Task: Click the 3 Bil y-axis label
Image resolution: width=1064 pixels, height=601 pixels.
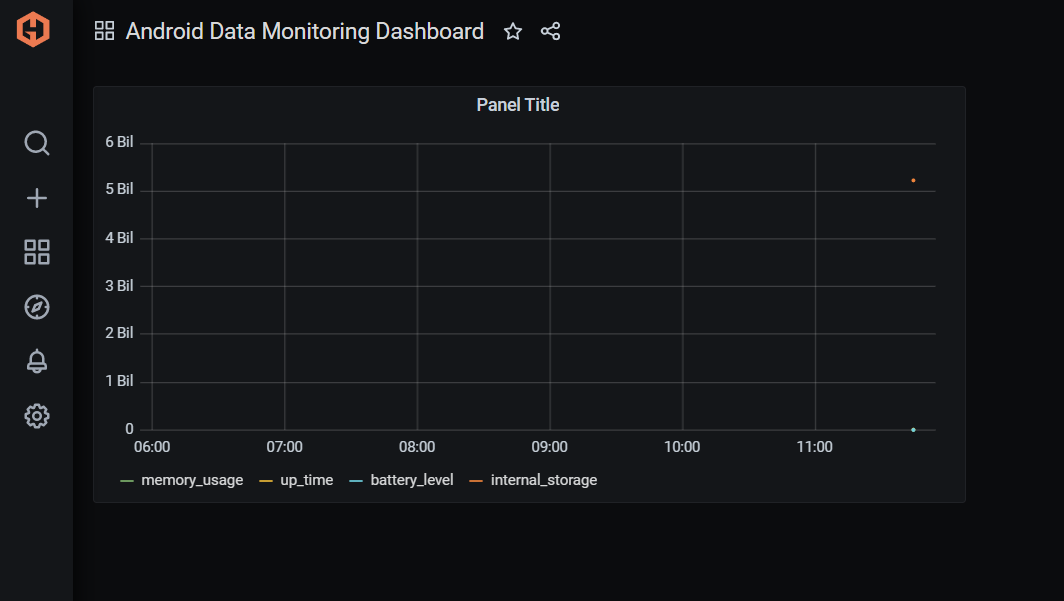Action: click(119, 286)
